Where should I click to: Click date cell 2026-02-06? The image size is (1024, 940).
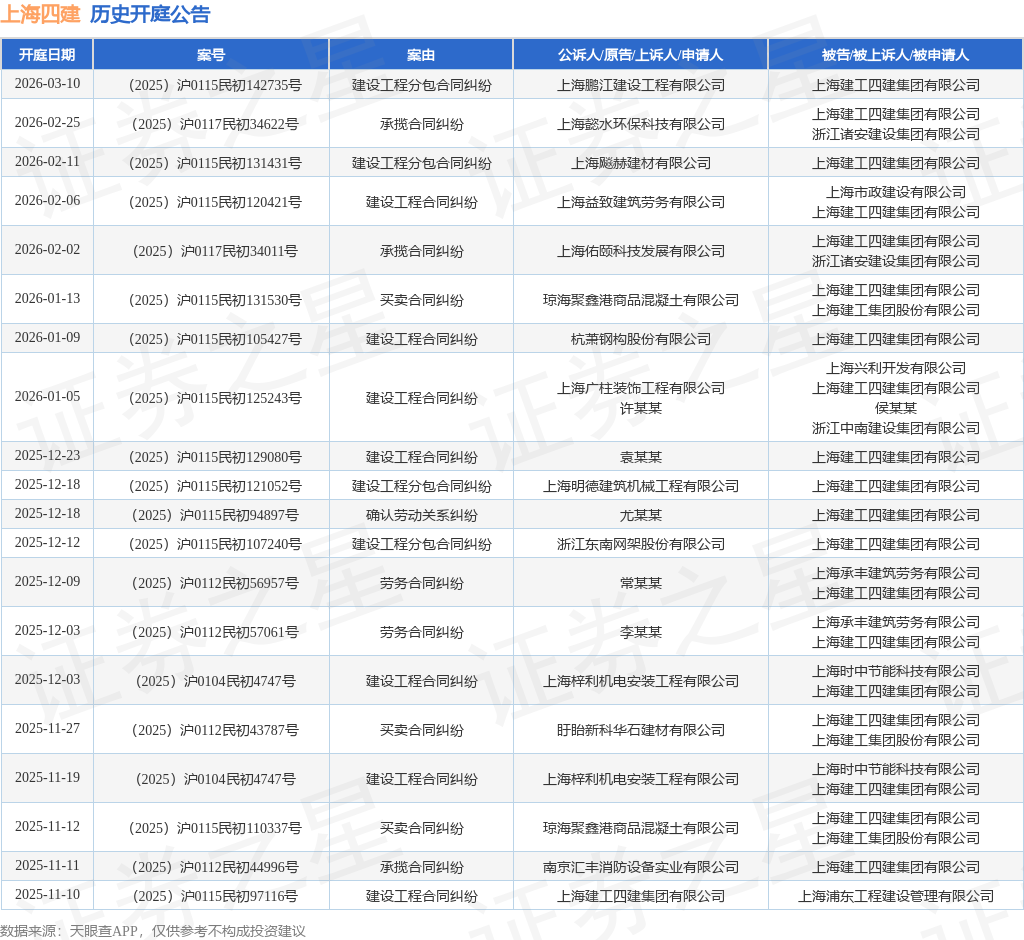coord(48,201)
